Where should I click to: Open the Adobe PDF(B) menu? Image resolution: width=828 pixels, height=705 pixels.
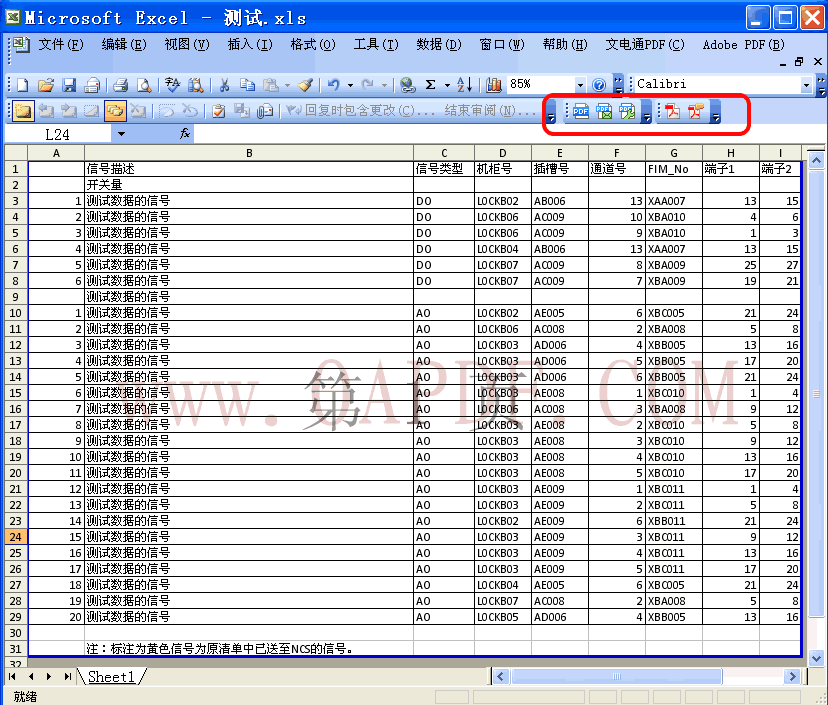coord(743,44)
